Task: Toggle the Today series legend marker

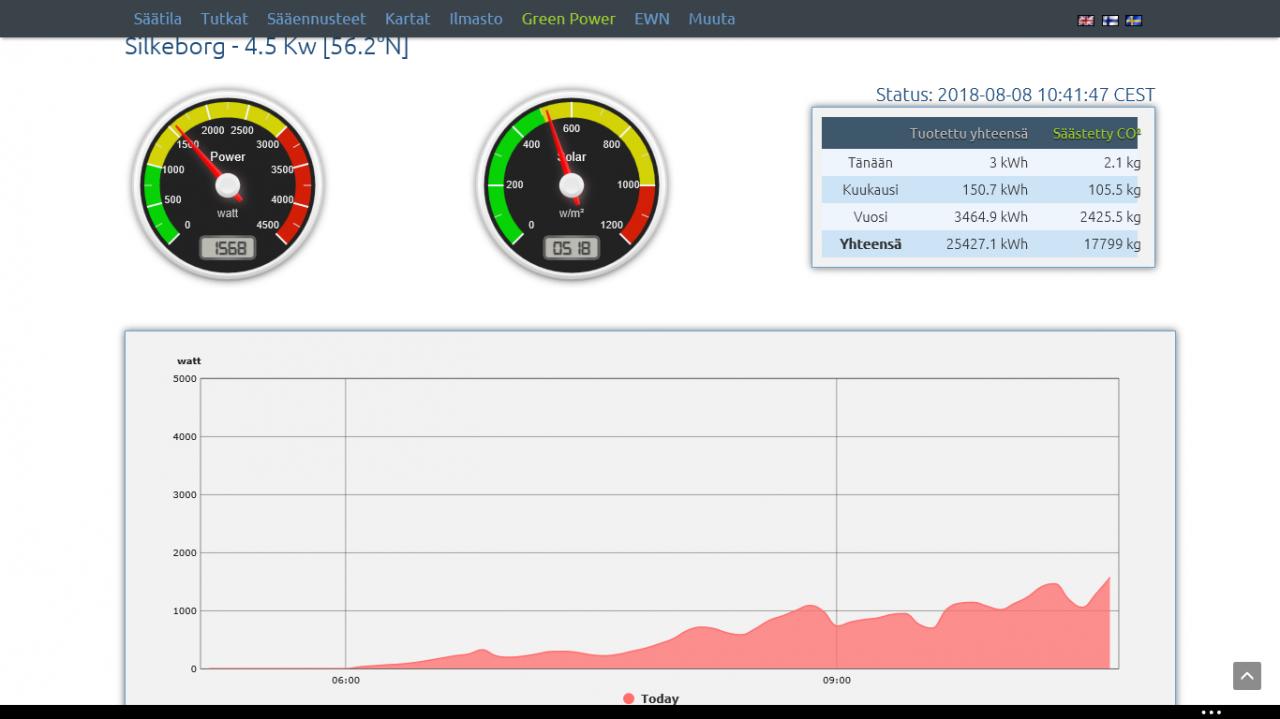Action: [x=628, y=698]
